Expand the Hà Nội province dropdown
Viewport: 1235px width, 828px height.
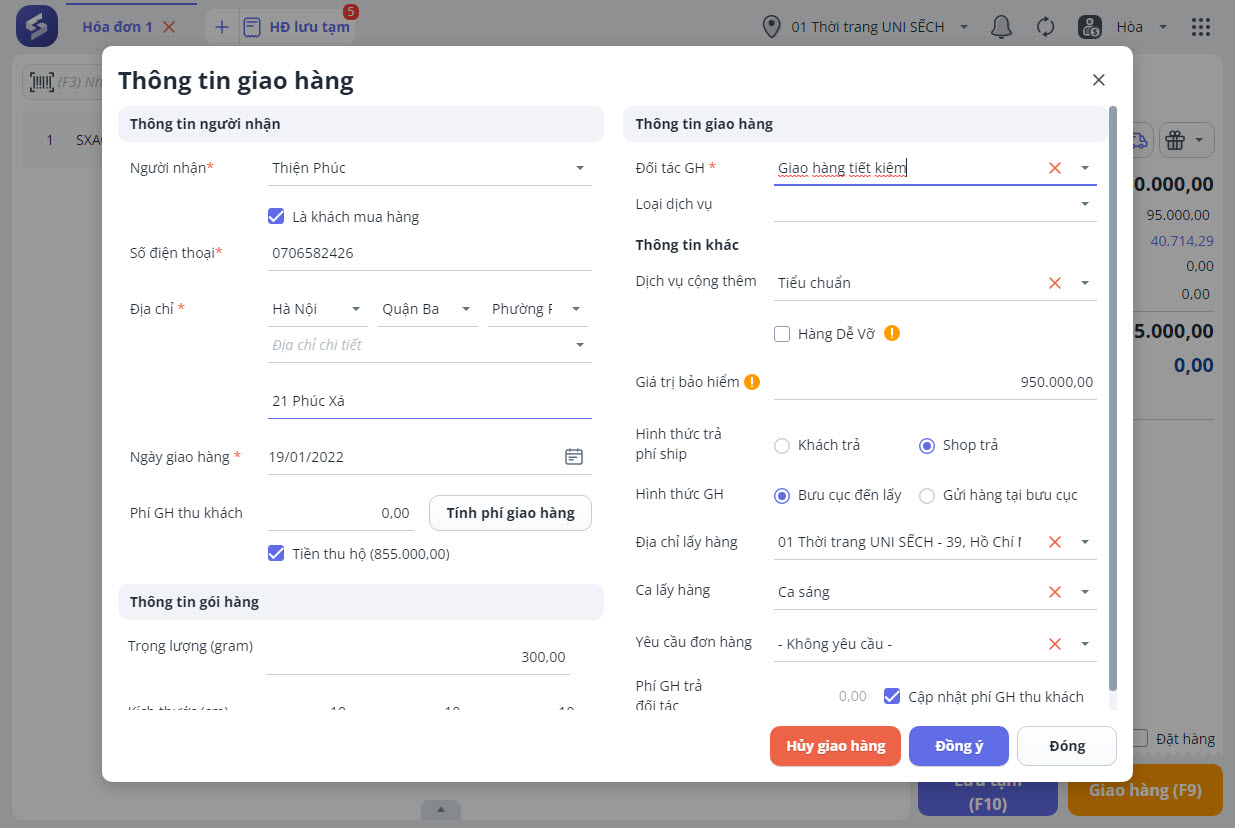click(x=356, y=309)
